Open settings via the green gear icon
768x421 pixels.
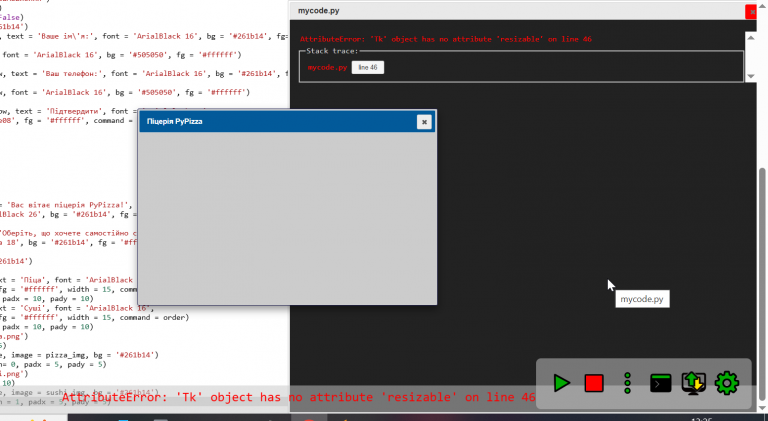click(x=727, y=383)
